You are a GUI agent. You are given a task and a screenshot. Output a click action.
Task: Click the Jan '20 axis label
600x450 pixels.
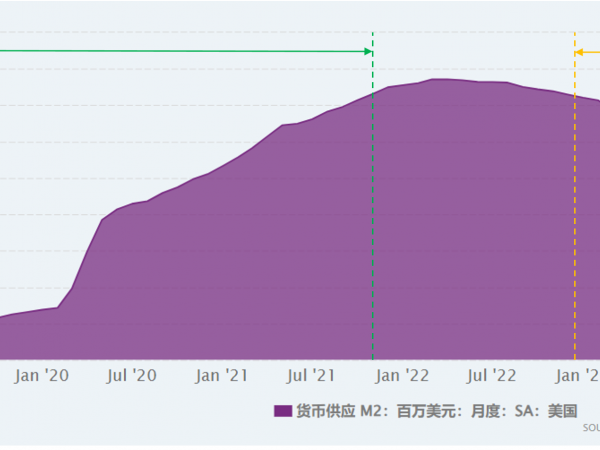tap(42, 376)
